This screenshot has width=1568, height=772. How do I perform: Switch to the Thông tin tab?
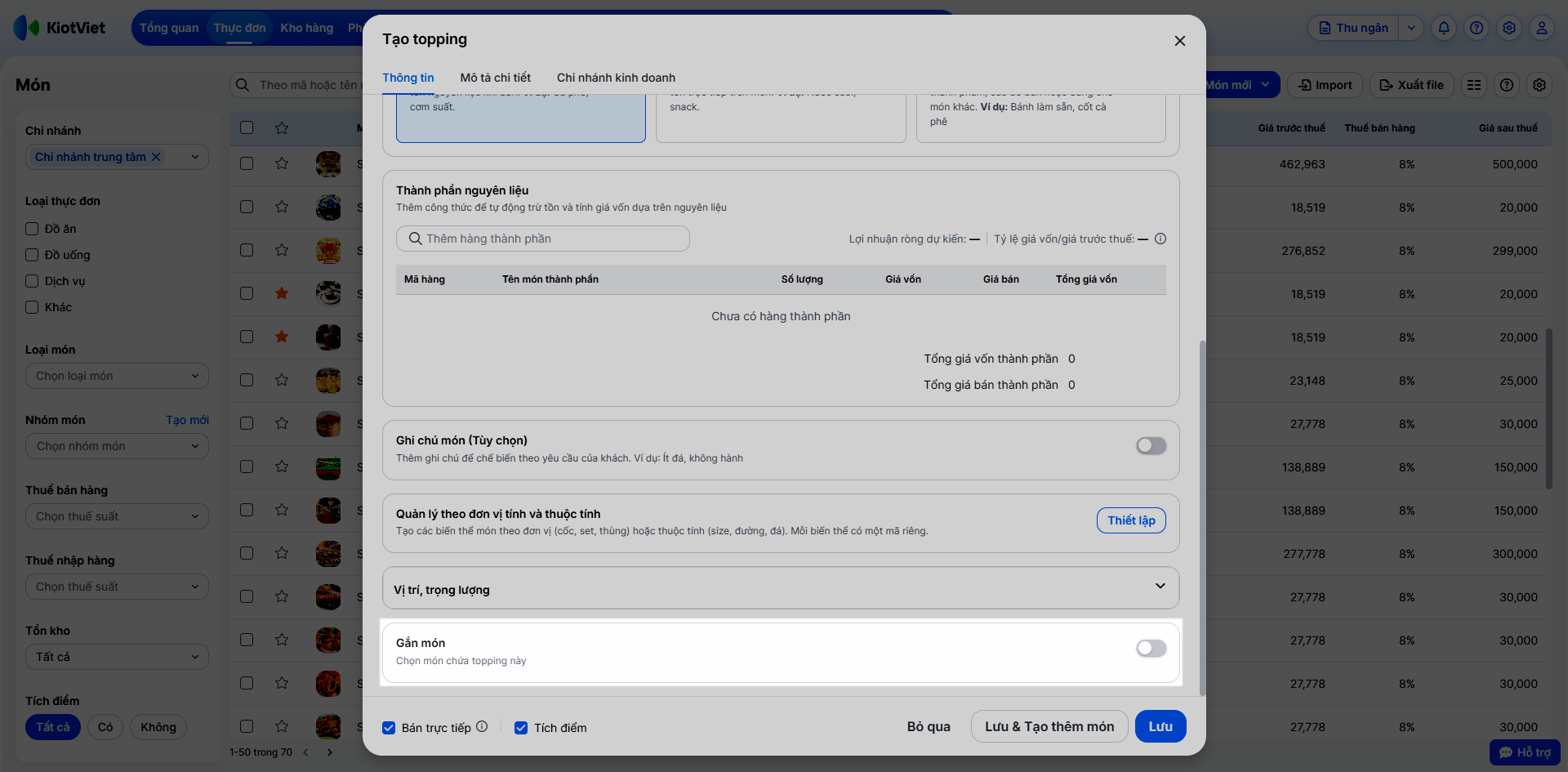(x=408, y=78)
